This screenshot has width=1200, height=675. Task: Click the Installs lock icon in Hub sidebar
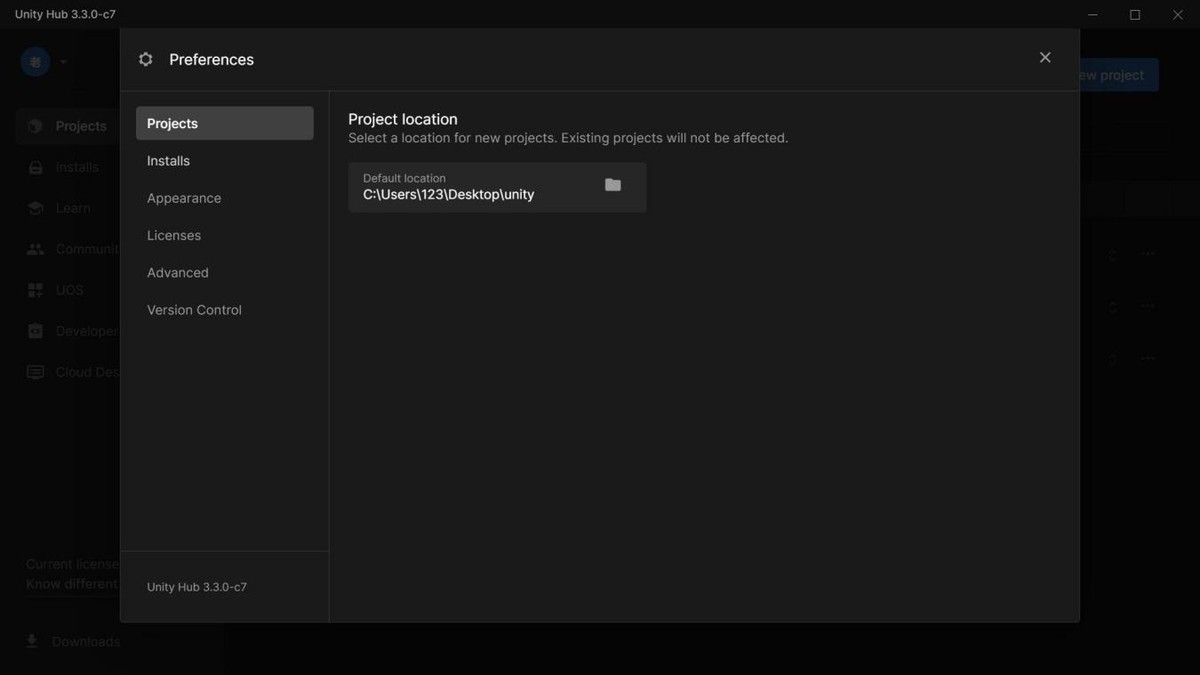[x=36, y=167]
